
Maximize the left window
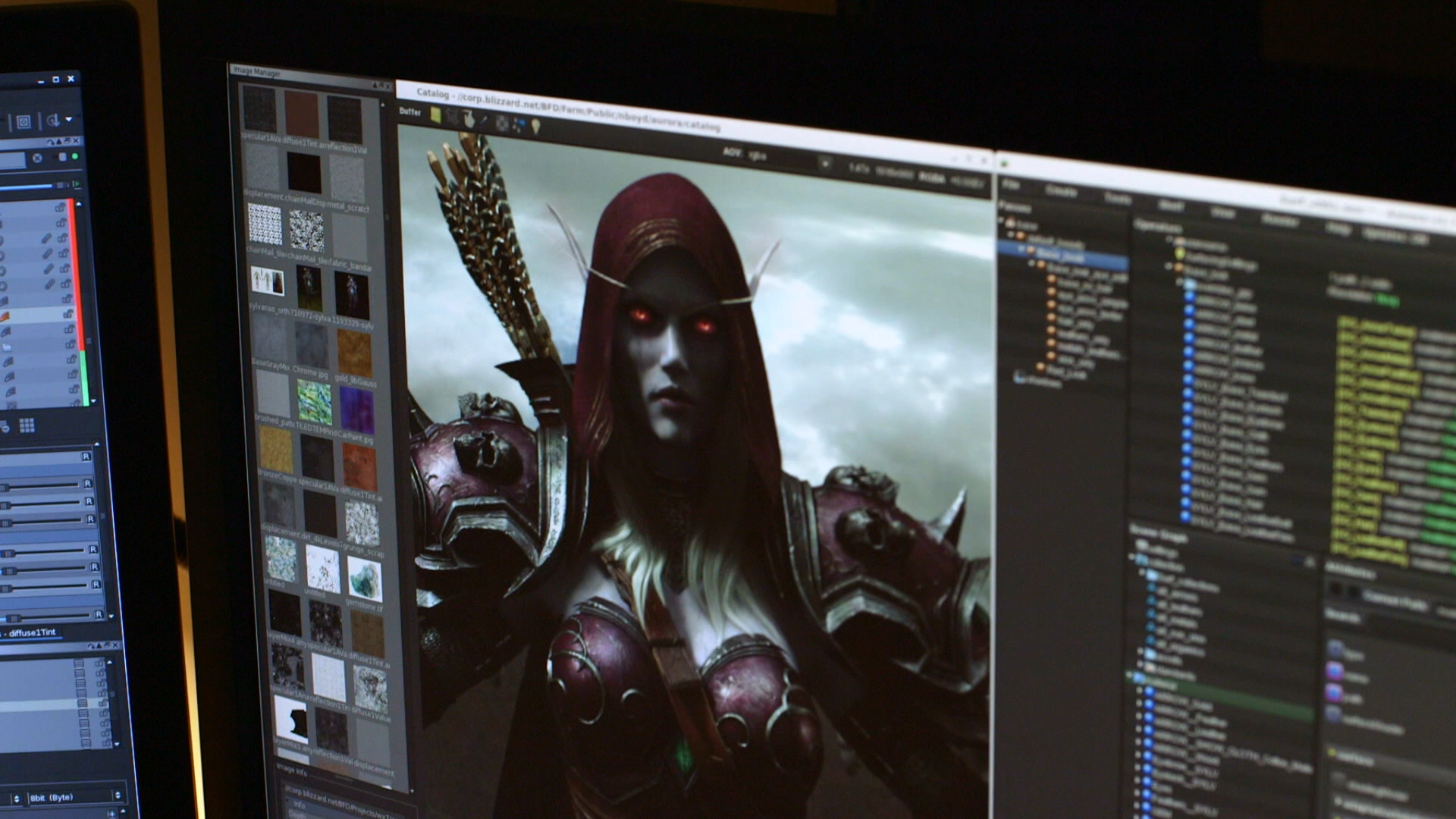[55, 79]
